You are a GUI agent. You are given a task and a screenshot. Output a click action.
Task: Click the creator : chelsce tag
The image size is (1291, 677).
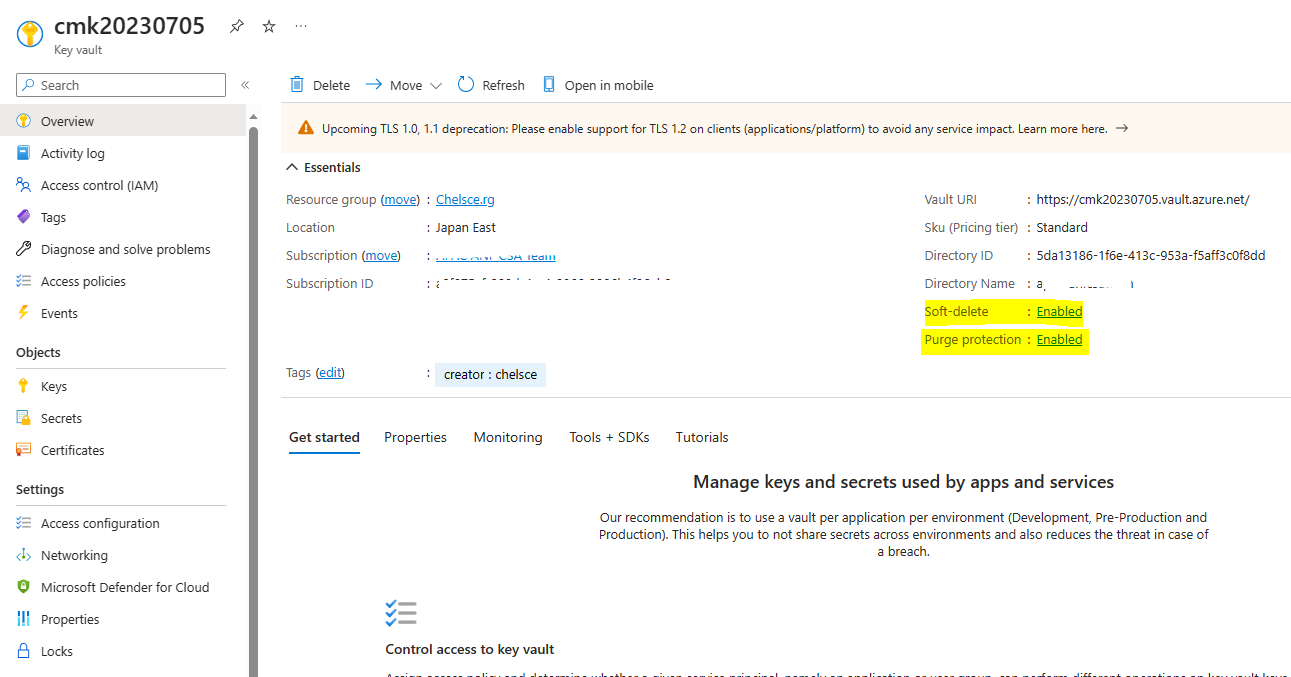coord(490,375)
